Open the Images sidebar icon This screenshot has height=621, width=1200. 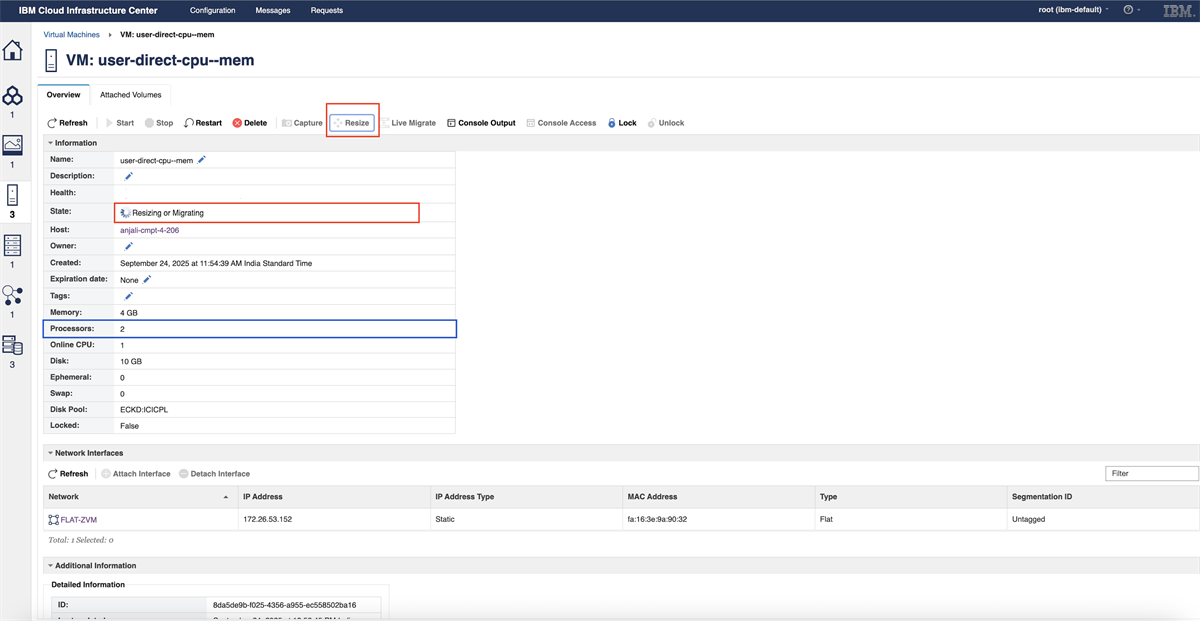[12, 145]
